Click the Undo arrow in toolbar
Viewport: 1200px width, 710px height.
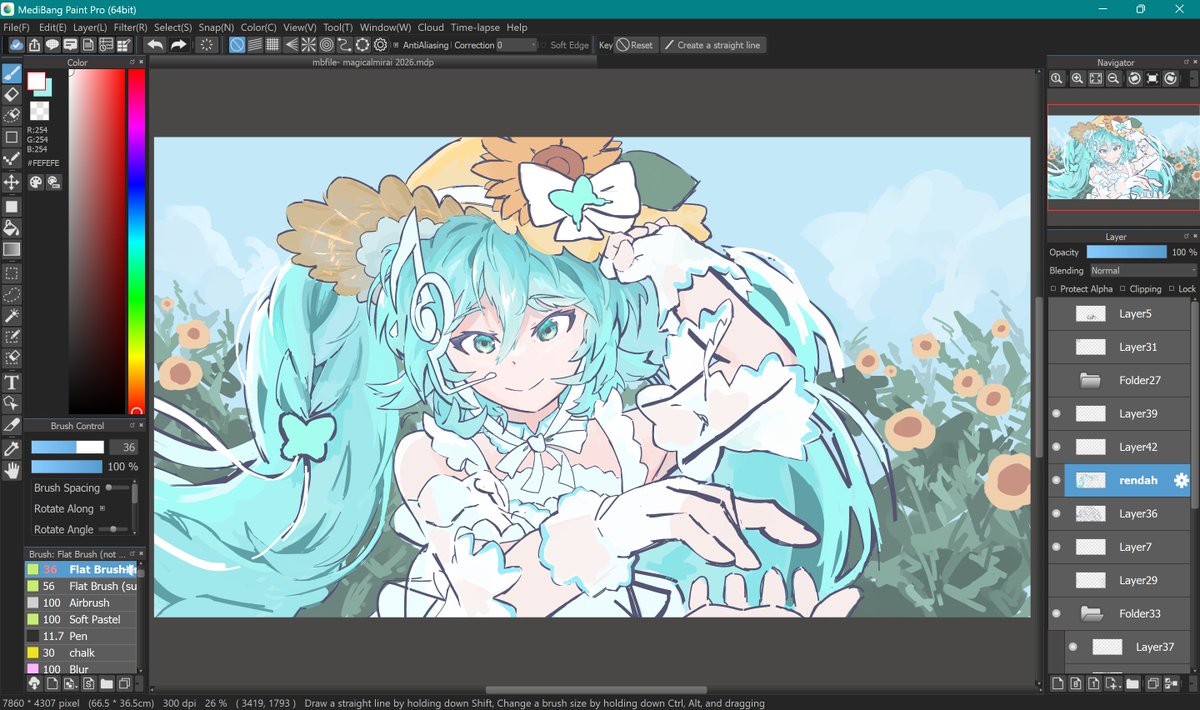click(155, 45)
